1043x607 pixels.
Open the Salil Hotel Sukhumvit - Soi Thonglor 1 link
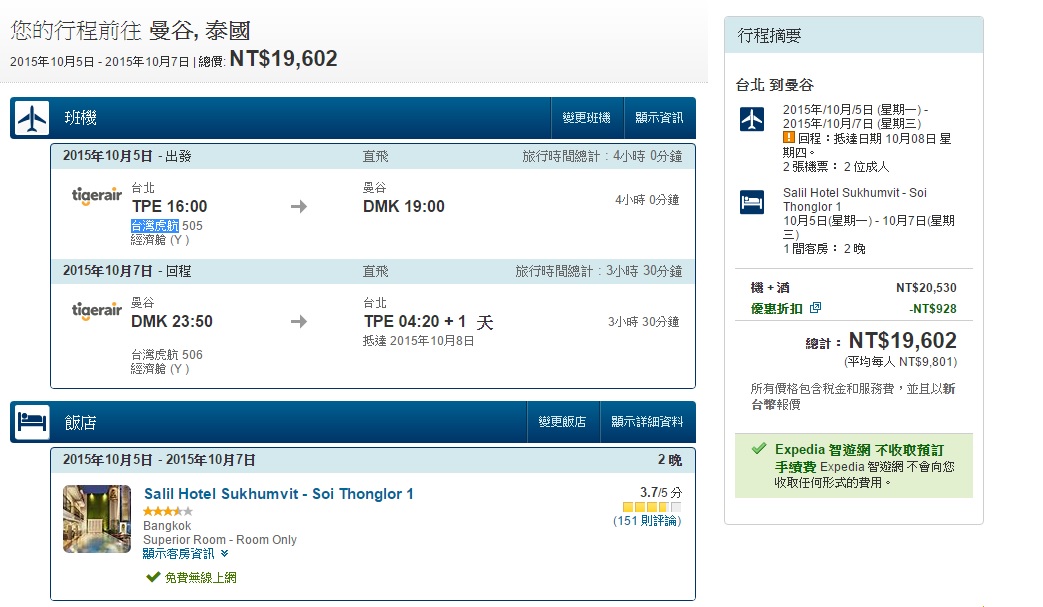point(278,494)
